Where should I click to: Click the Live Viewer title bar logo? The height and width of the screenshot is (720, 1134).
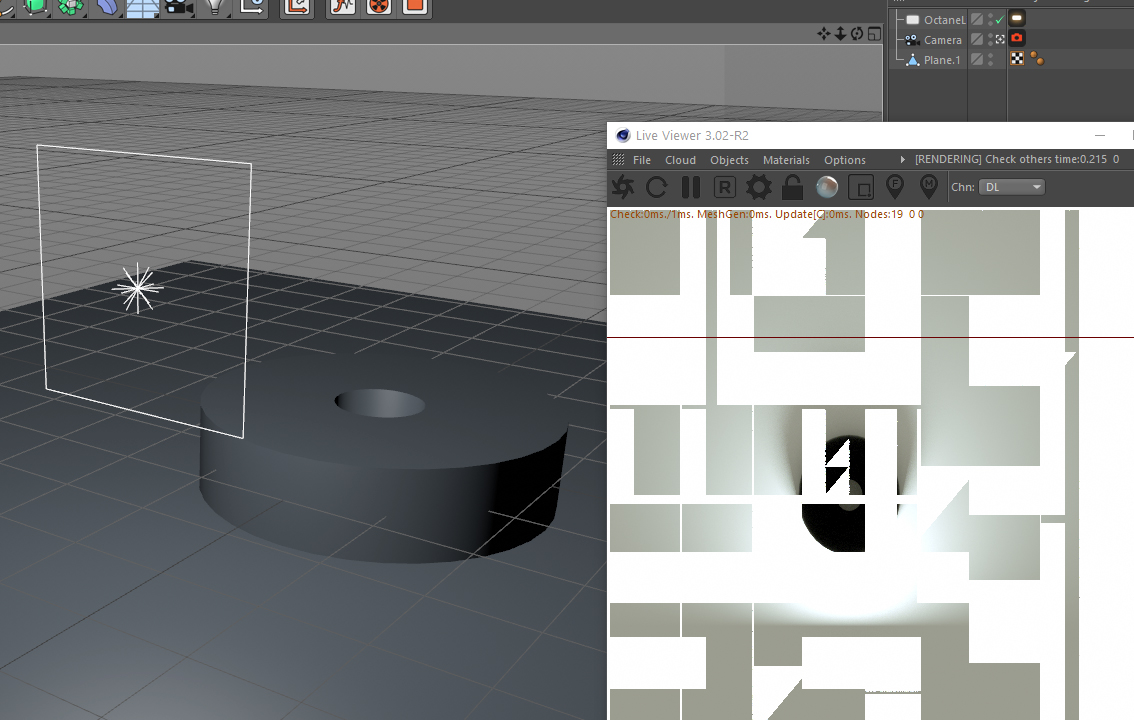(623, 135)
